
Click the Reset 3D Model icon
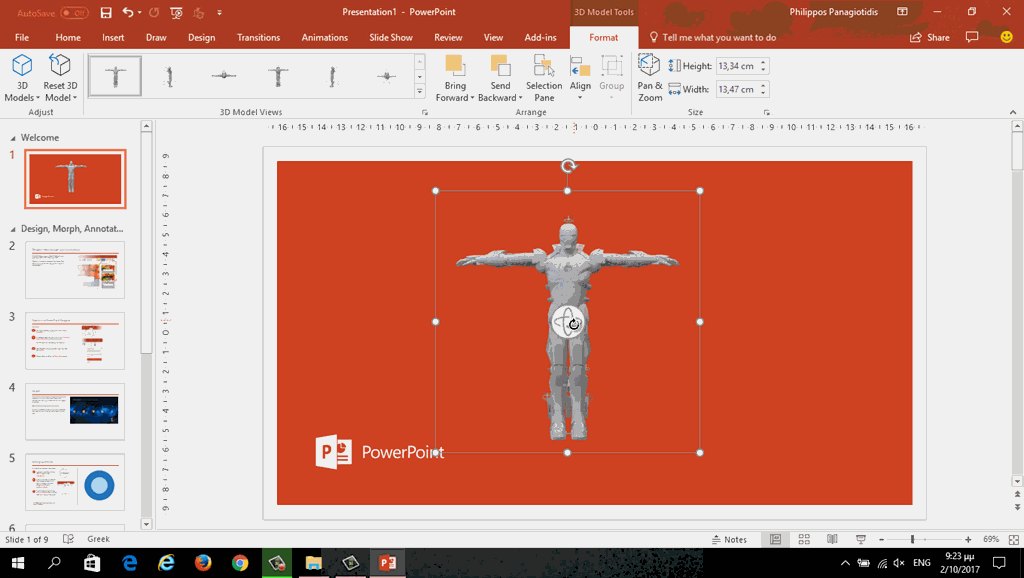60,67
